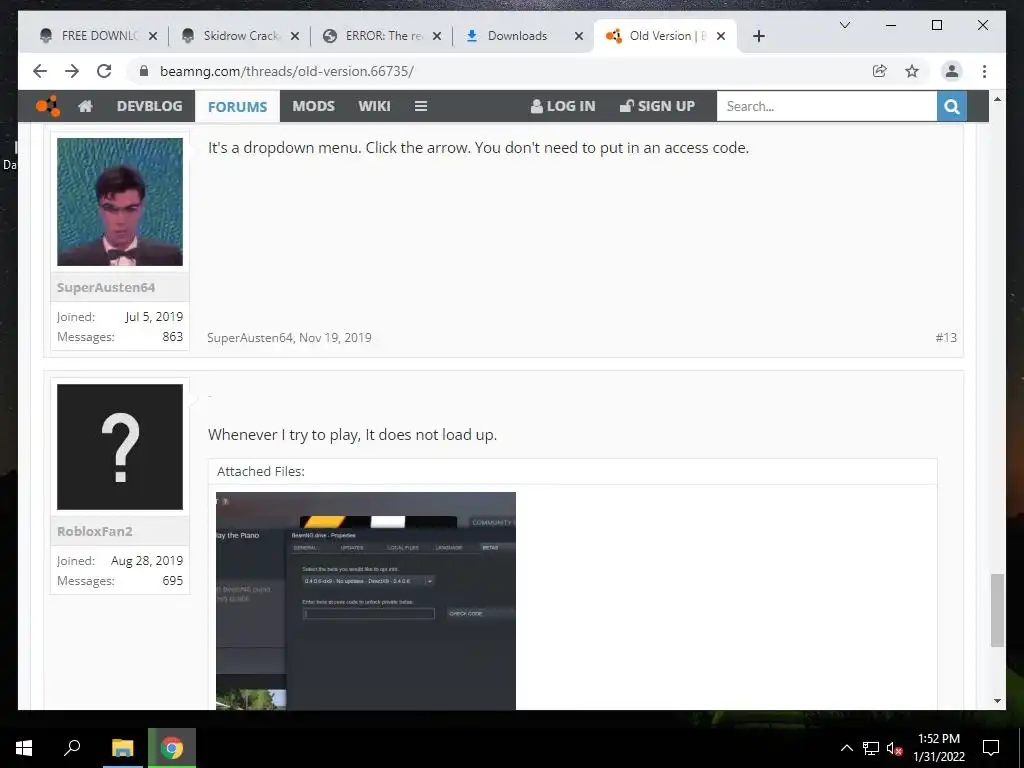Select the FORUMS navigation tab
The image size is (1024, 768).
[237, 106]
